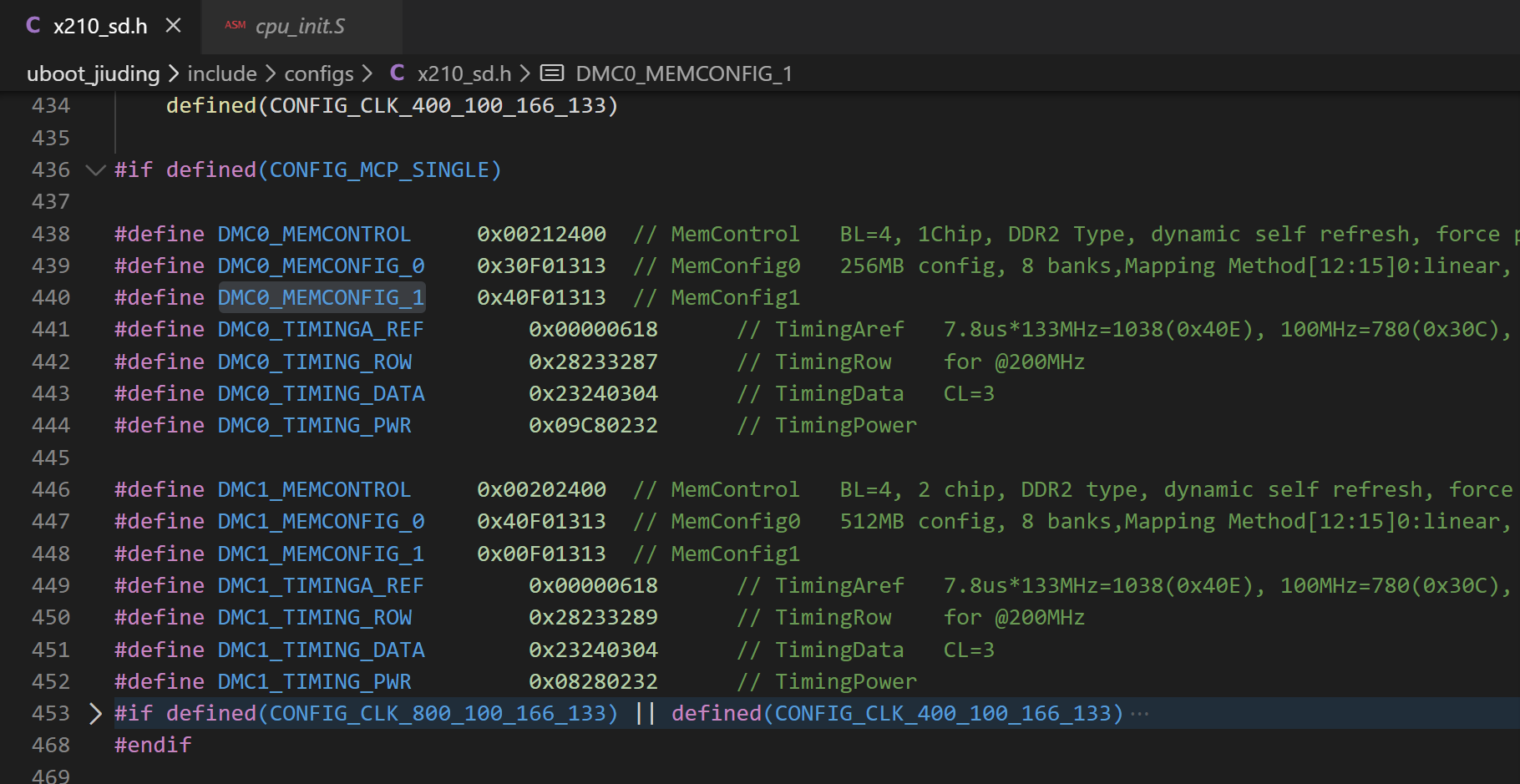Click the DMC0_TIMINGA_REF macro name
This screenshot has width=1520, height=784.
321,330
